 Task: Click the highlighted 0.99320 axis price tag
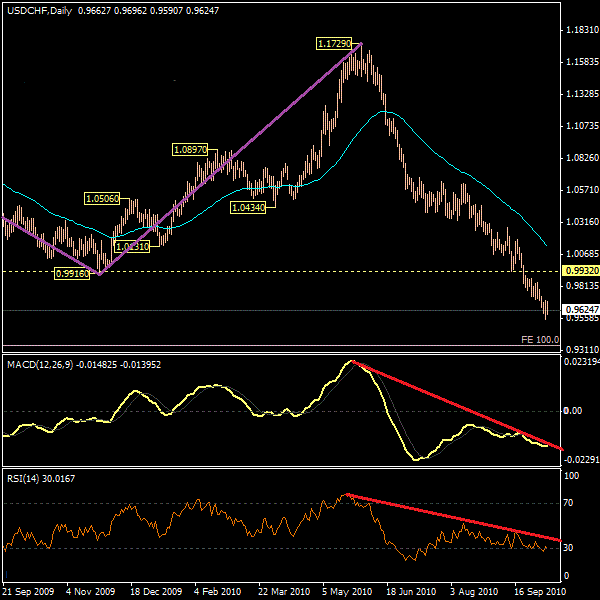click(580, 271)
